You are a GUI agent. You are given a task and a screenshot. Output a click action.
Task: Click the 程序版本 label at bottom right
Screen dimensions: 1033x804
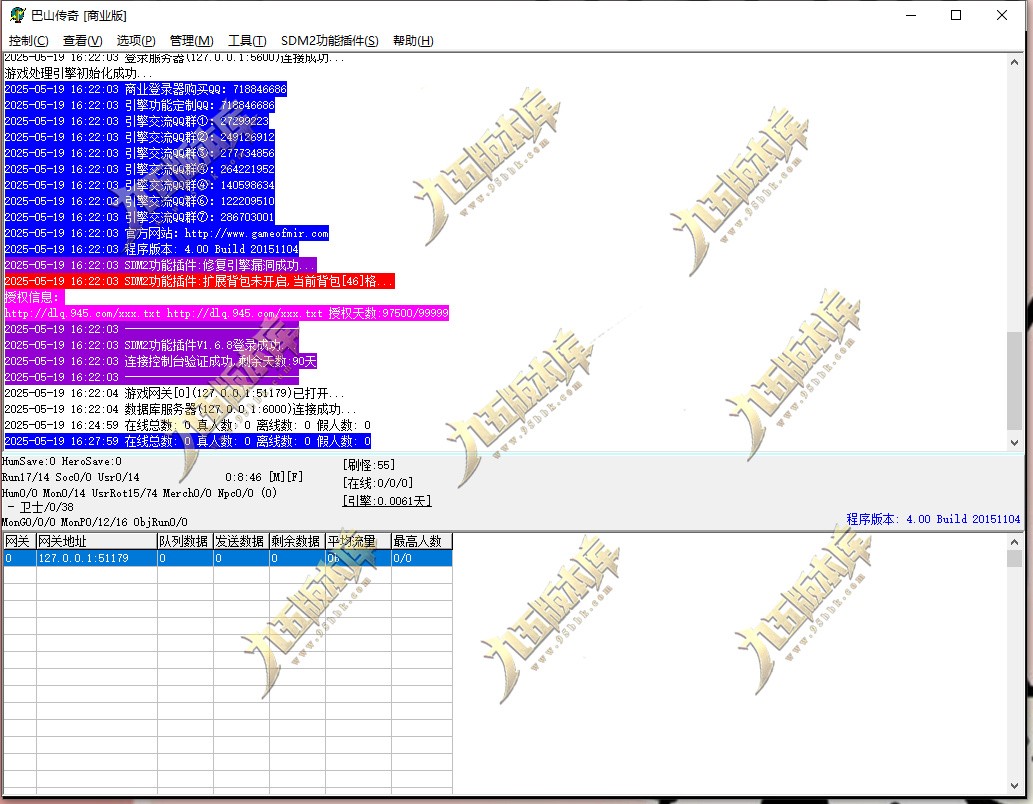(933, 519)
